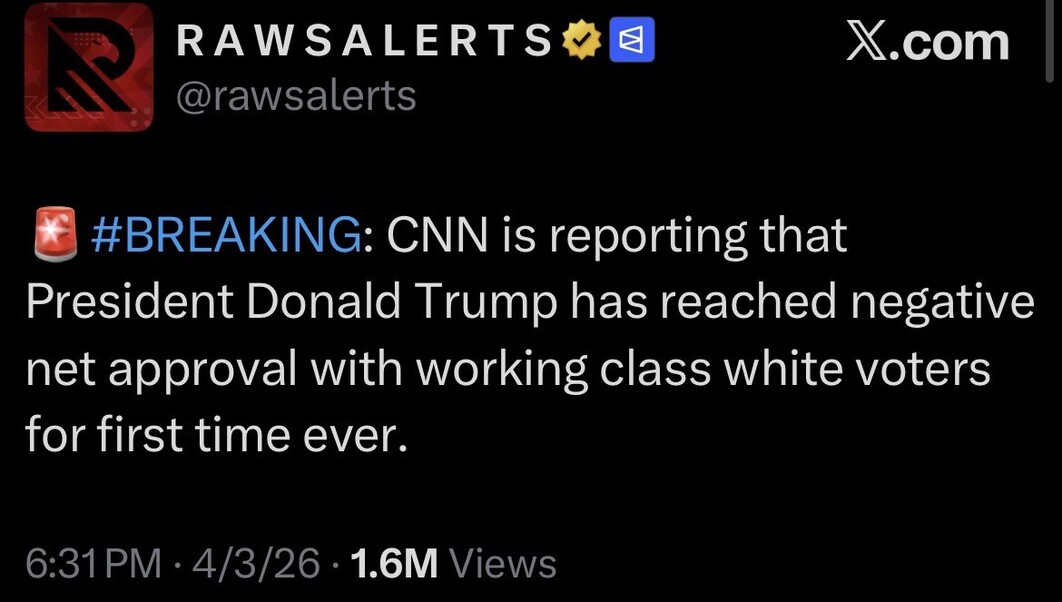This screenshot has width=1062, height=602.
Task: Click the line for first time ever
Action: [x=217, y=435]
